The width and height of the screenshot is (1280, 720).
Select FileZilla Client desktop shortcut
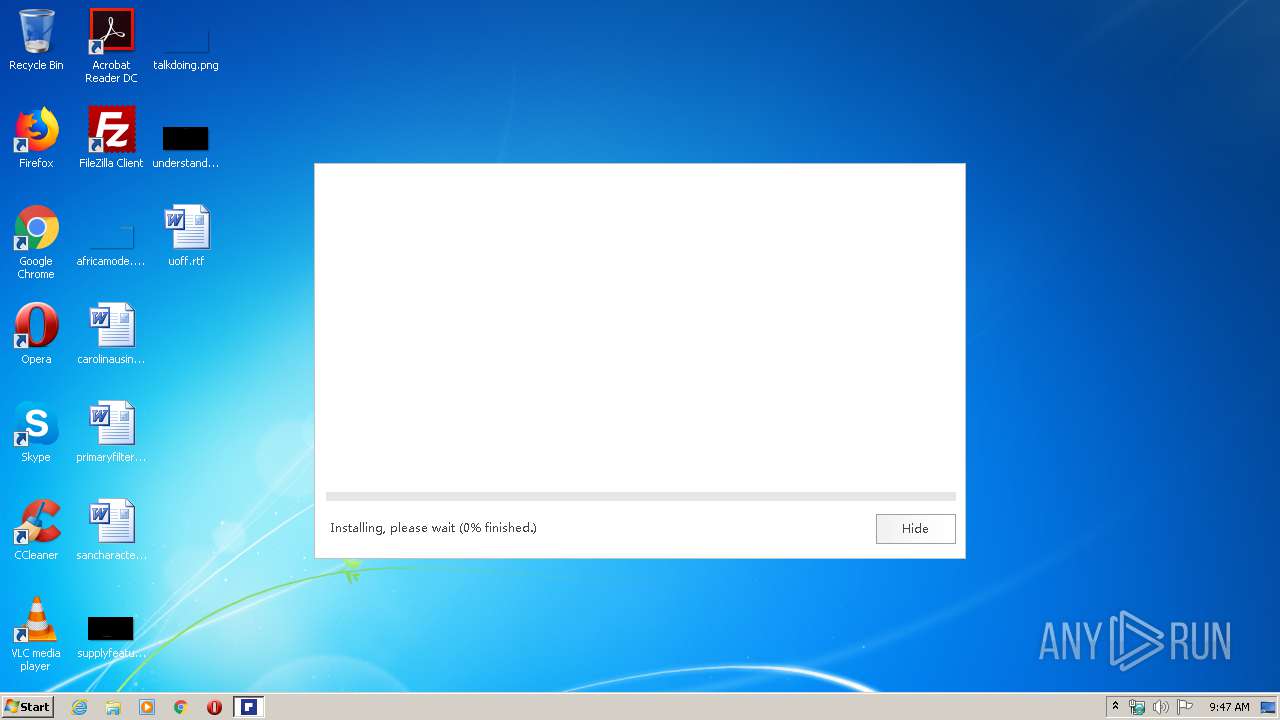coord(111,138)
